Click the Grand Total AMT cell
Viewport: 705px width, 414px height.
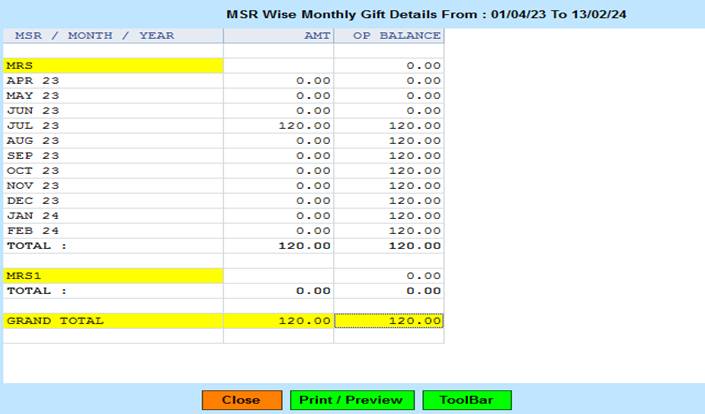(278, 321)
